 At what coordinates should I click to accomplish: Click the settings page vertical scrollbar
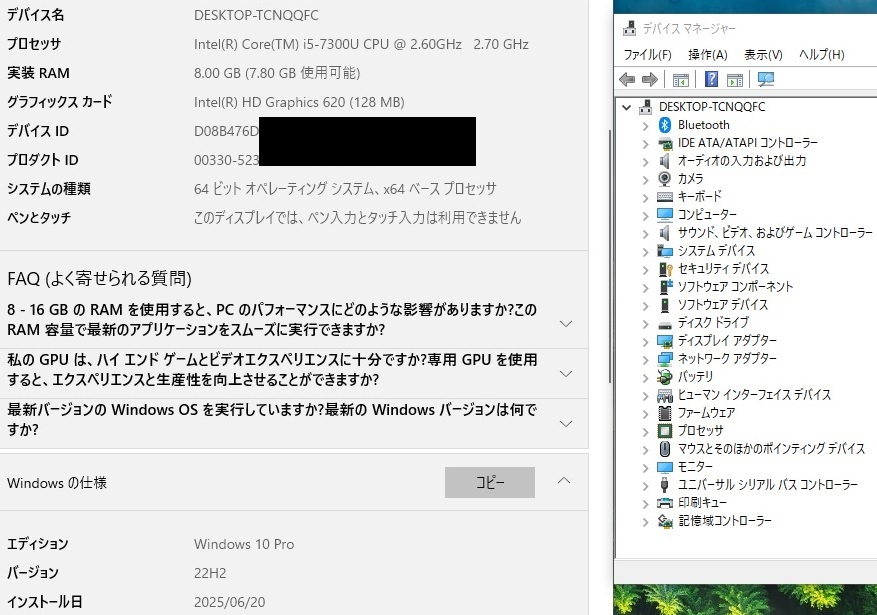tap(609, 256)
